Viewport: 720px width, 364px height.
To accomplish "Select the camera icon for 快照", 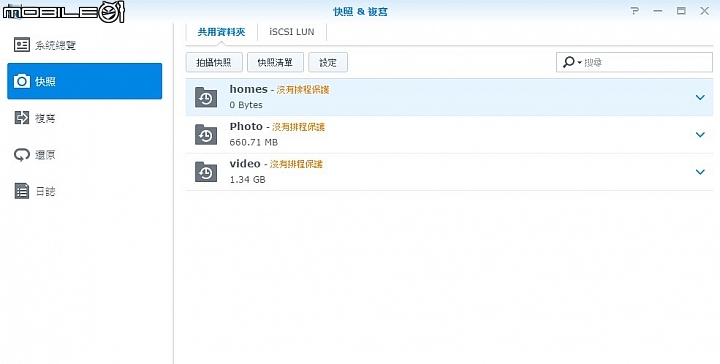I will pos(22,82).
